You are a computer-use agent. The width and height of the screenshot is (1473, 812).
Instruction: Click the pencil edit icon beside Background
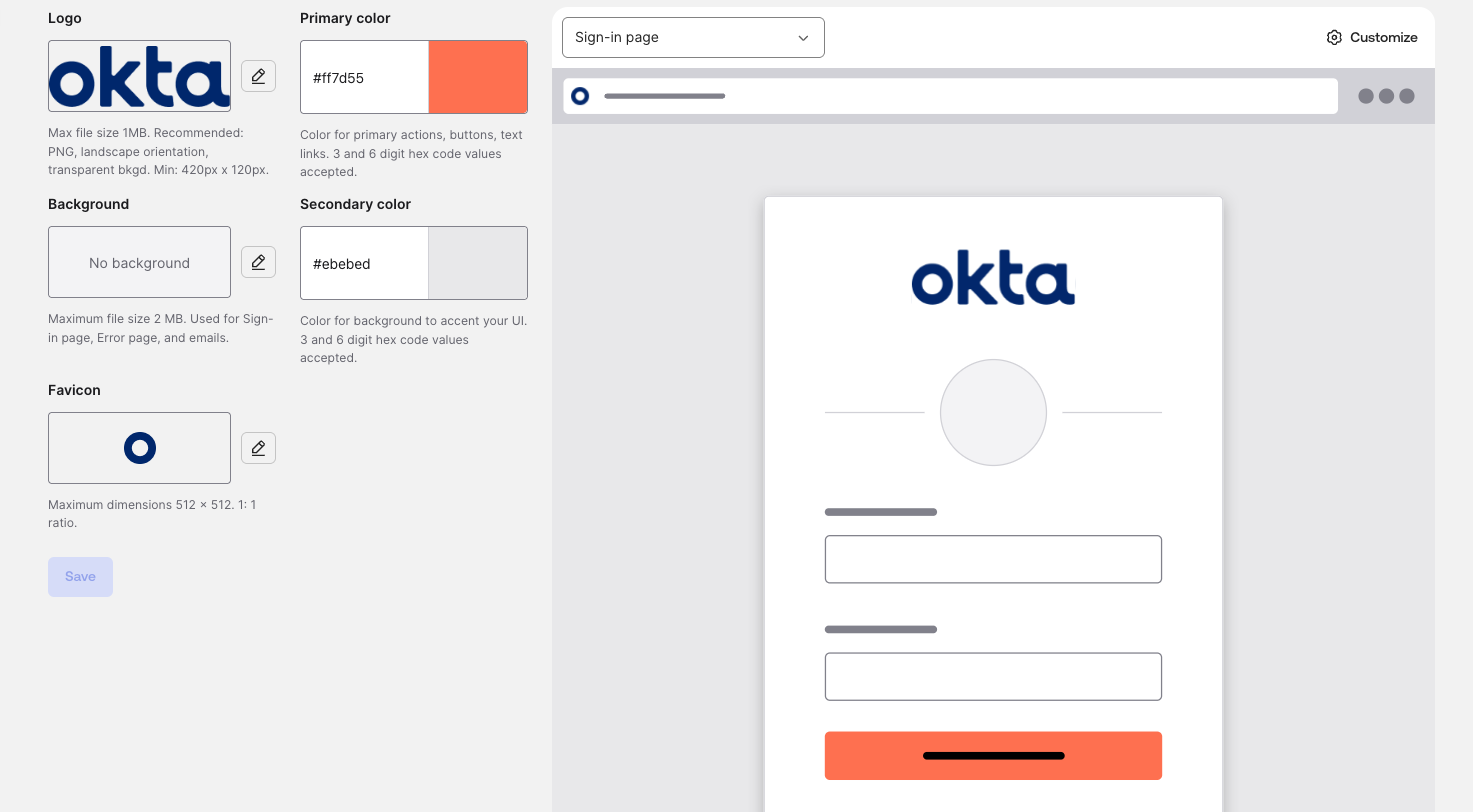click(x=258, y=262)
